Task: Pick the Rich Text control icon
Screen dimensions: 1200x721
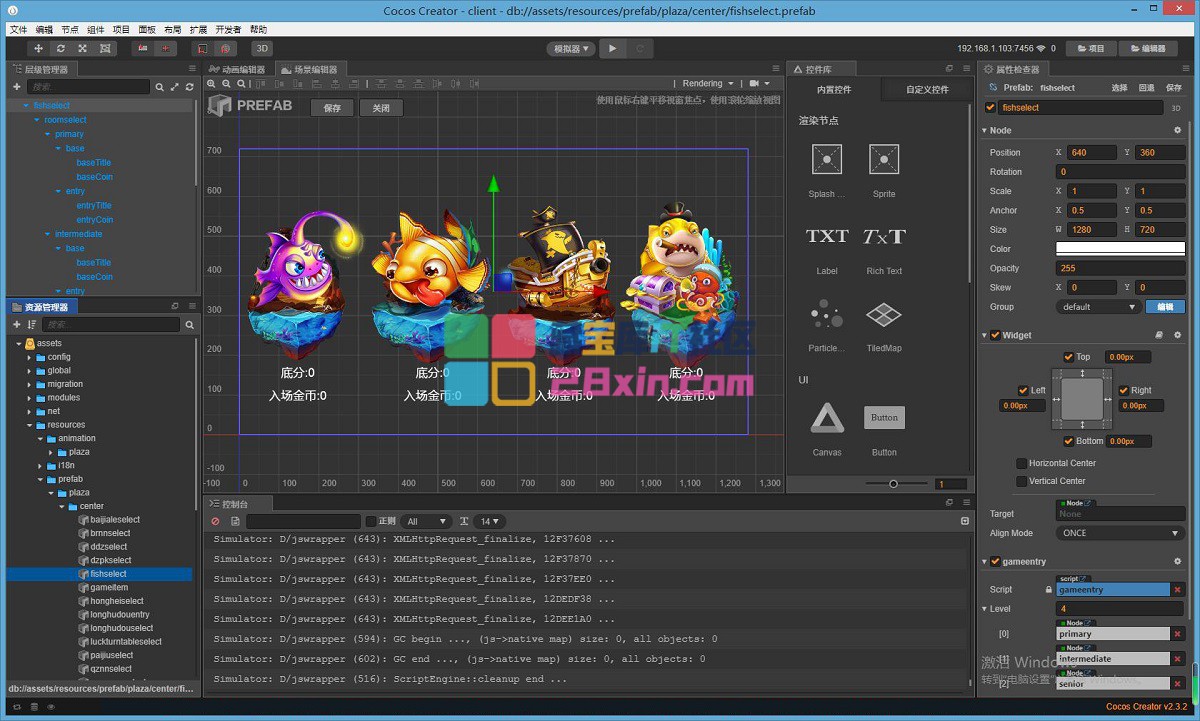Action: point(884,237)
